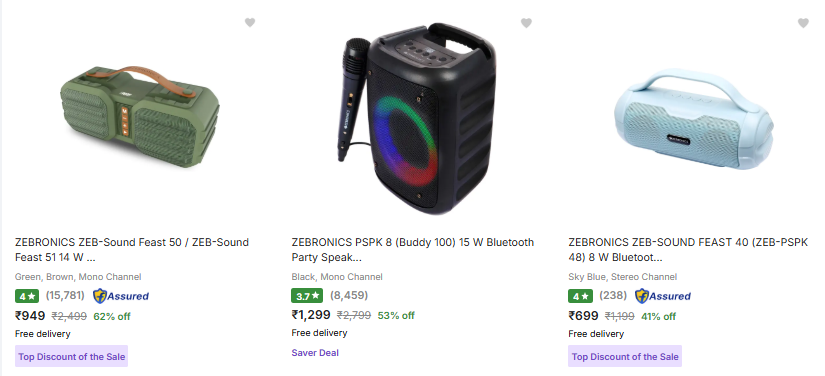Viewport: 825px width, 376px height.
Task: Click Top Discount of the Sale under ₹699
Action: click(x=625, y=357)
